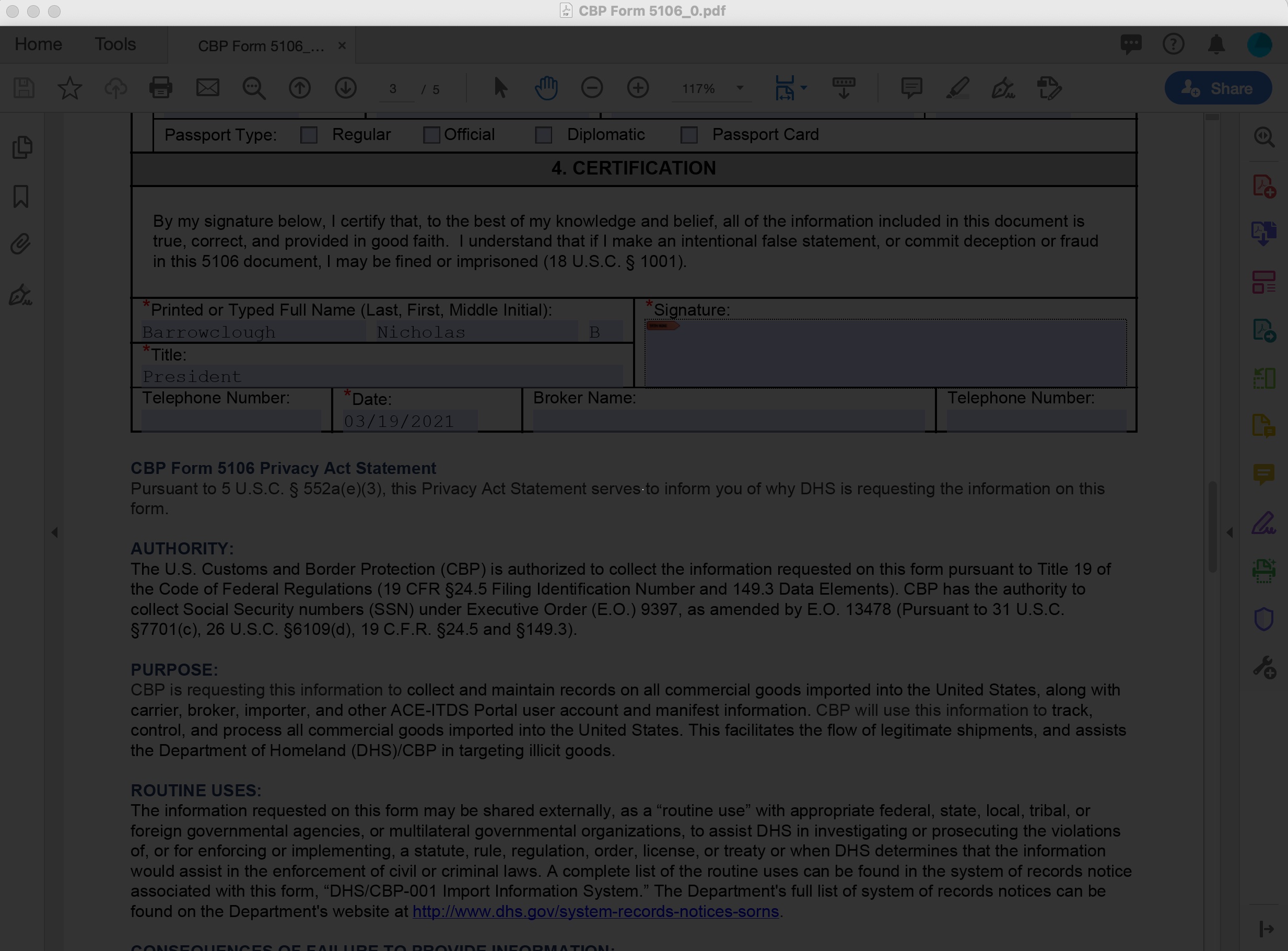Print the CBP form
The height and width of the screenshot is (951, 1288).
point(161,88)
